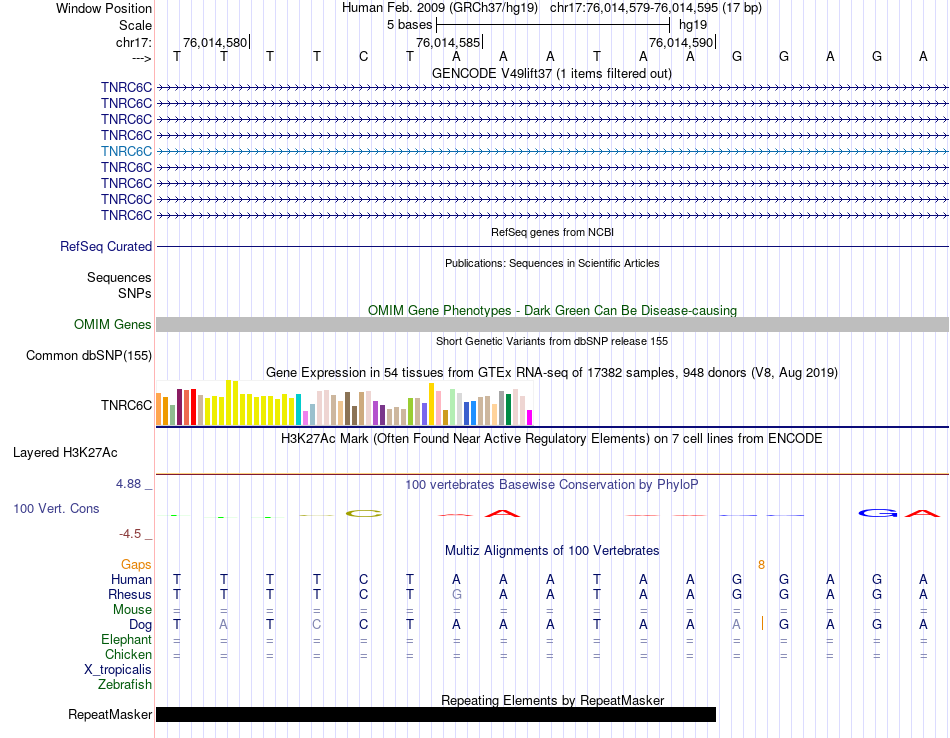Viewport: 950px width, 738px height.
Task: Click the Window Position label
Action: point(104,8)
